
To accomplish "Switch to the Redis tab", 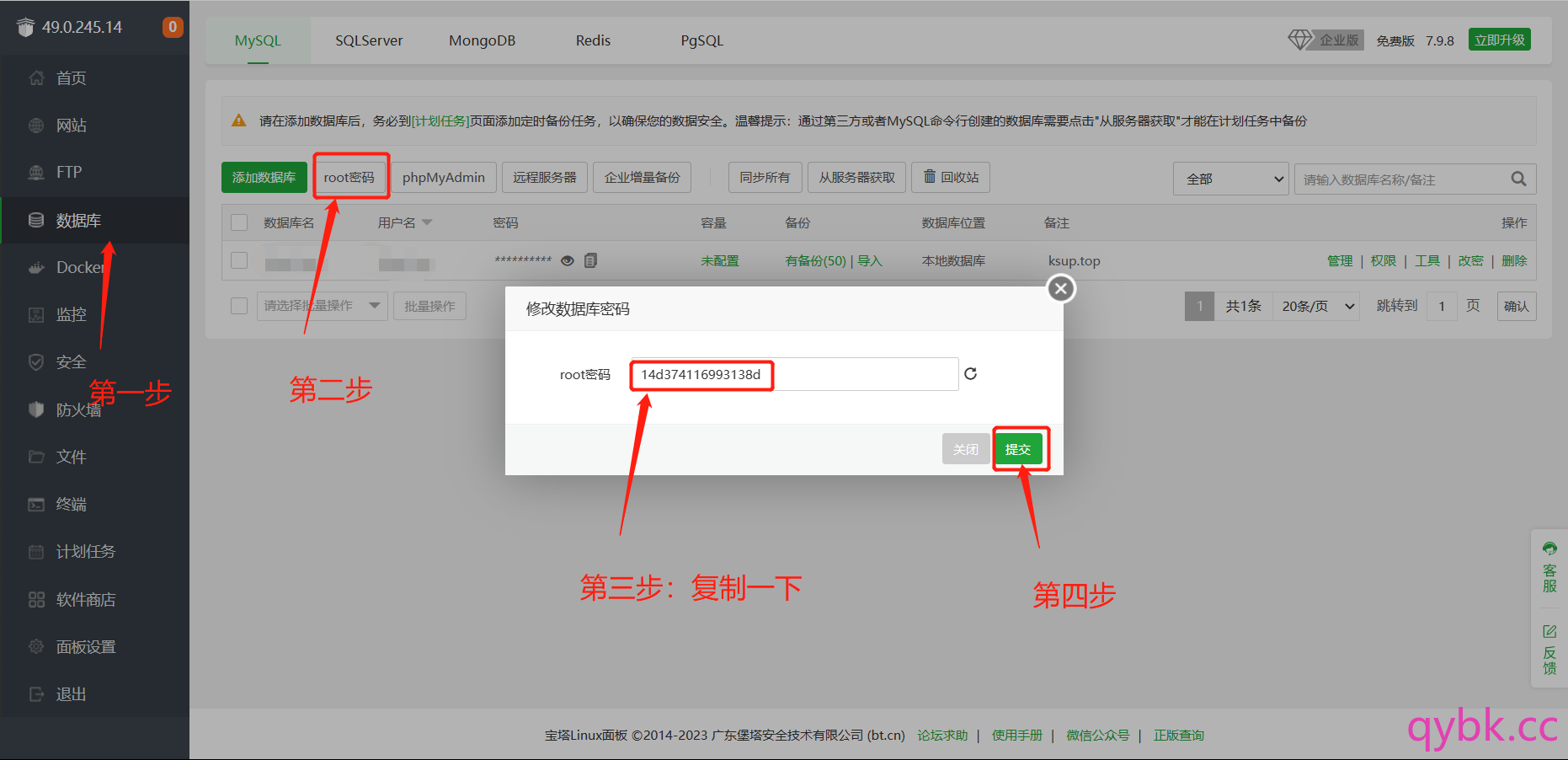I will click(x=593, y=40).
